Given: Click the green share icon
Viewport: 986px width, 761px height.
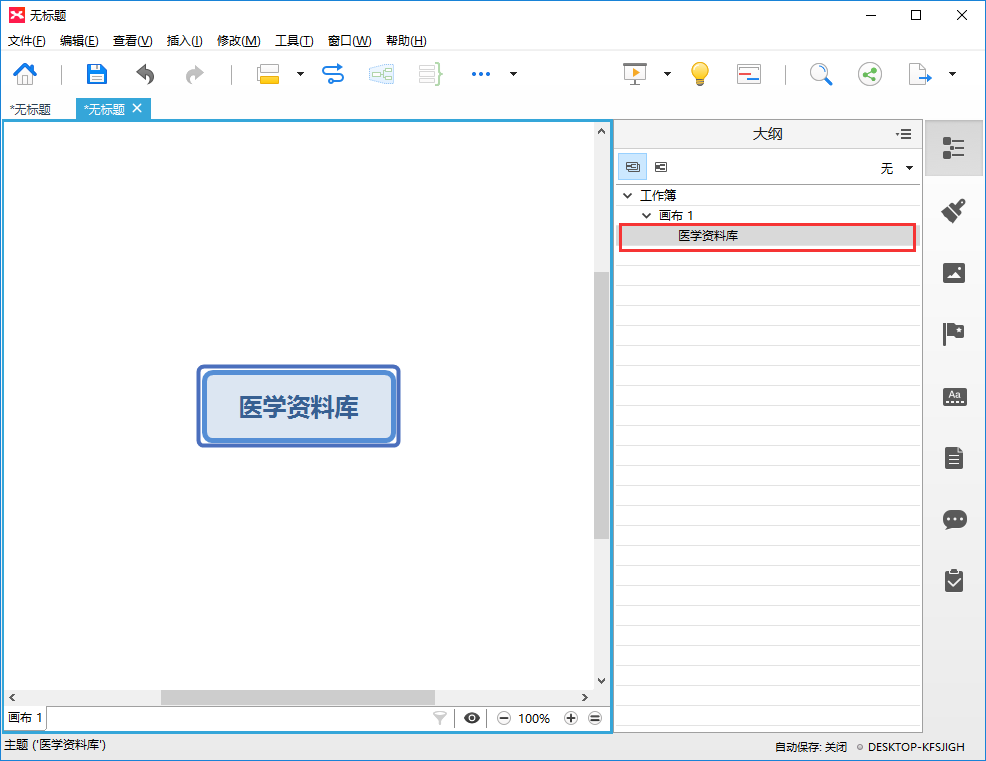Looking at the screenshot, I should [870, 74].
